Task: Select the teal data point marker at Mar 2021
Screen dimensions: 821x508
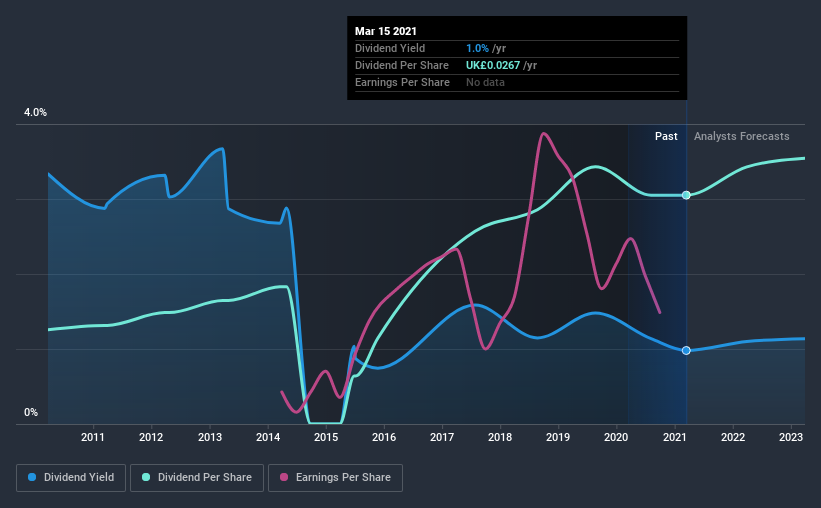Action: tap(686, 195)
